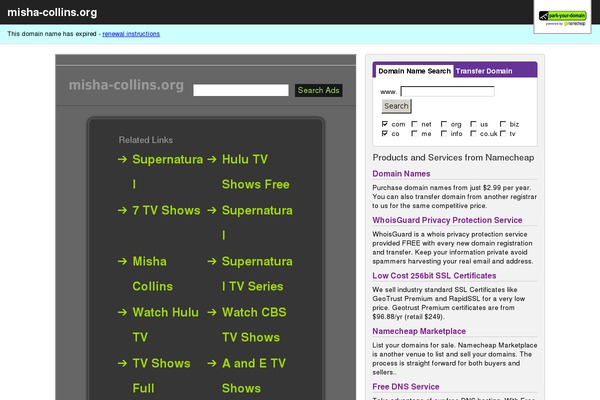Click the arrow icon beside TV Shows Full

(x=122, y=363)
